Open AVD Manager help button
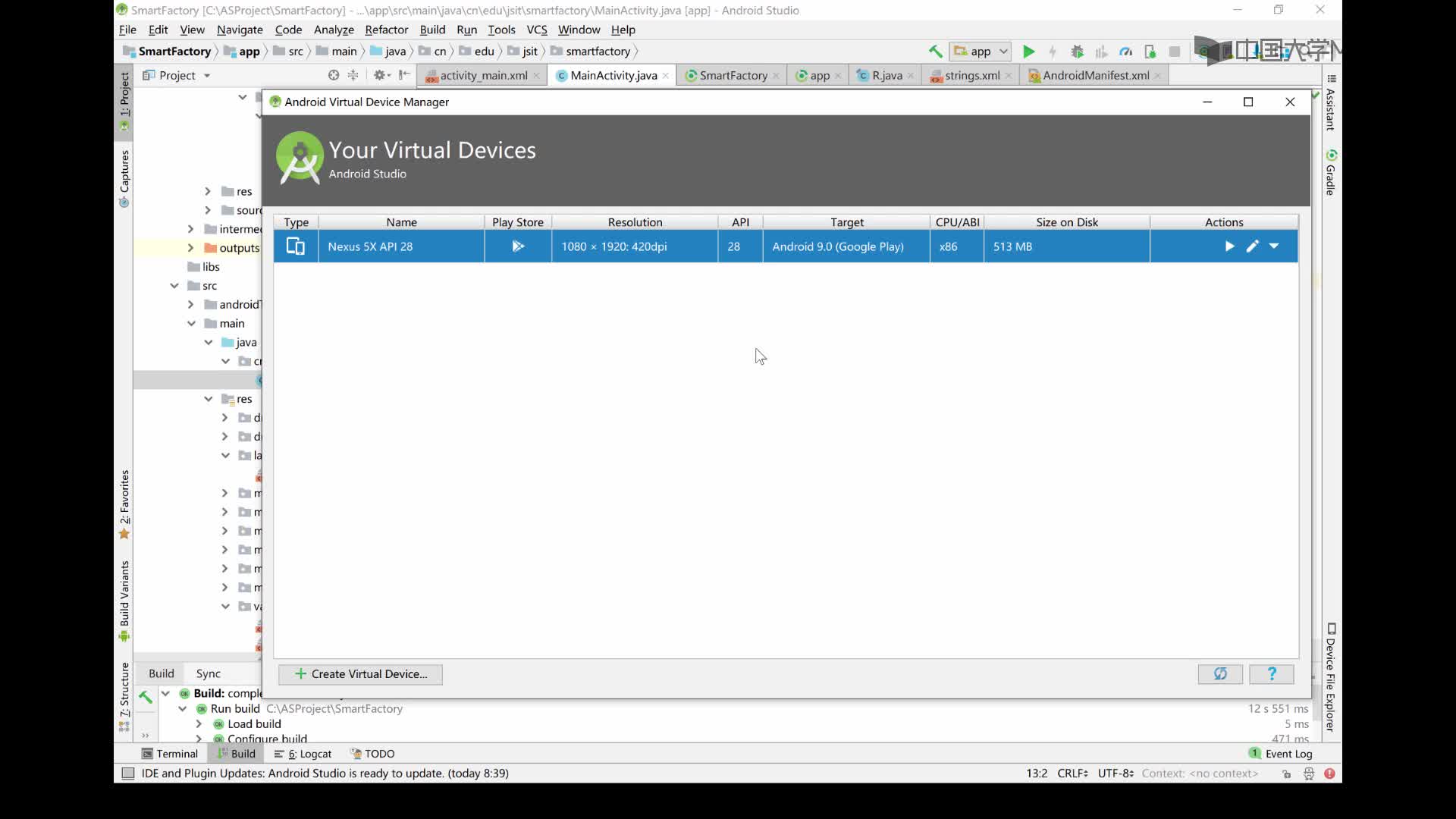Viewport: 1456px width, 819px height. click(1272, 674)
